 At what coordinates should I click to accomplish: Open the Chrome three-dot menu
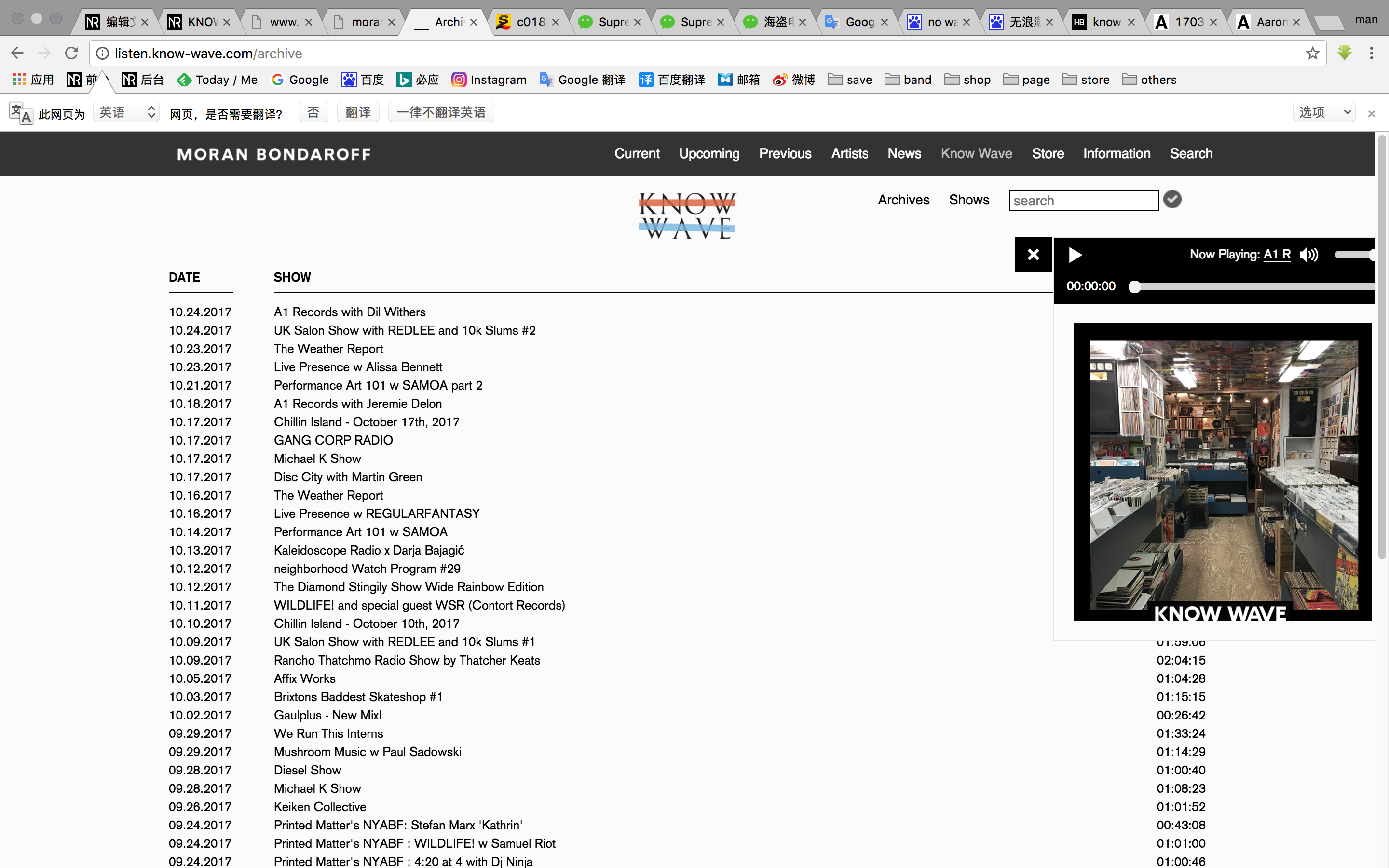(x=1371, y=54)
